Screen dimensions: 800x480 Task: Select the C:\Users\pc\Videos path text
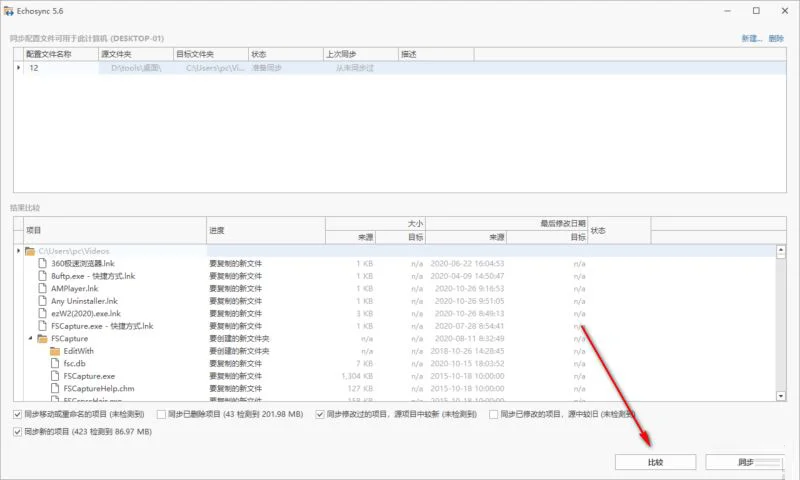tap(74, 251)
